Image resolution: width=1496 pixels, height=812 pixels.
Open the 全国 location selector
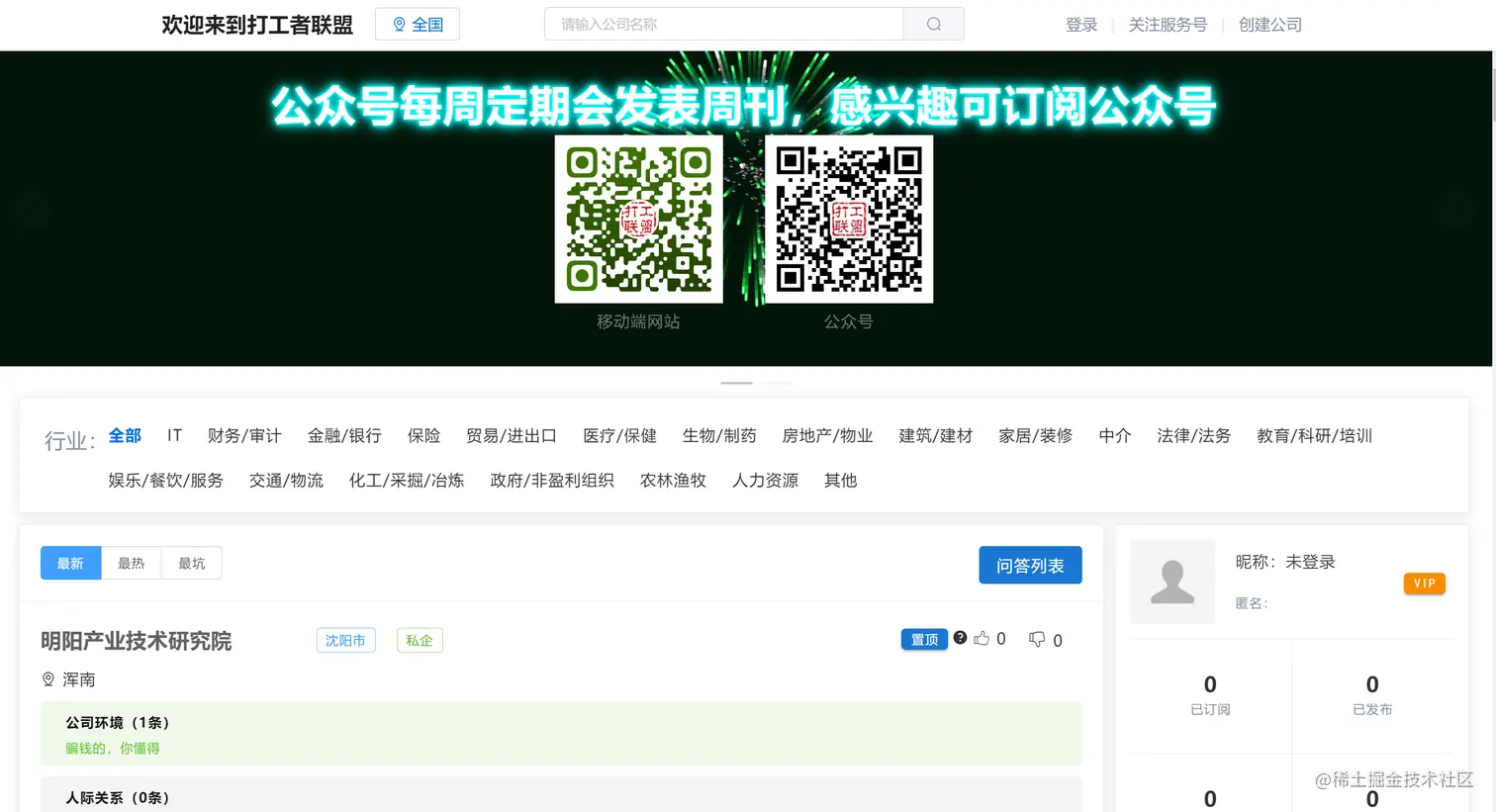[x=418, y=24]
